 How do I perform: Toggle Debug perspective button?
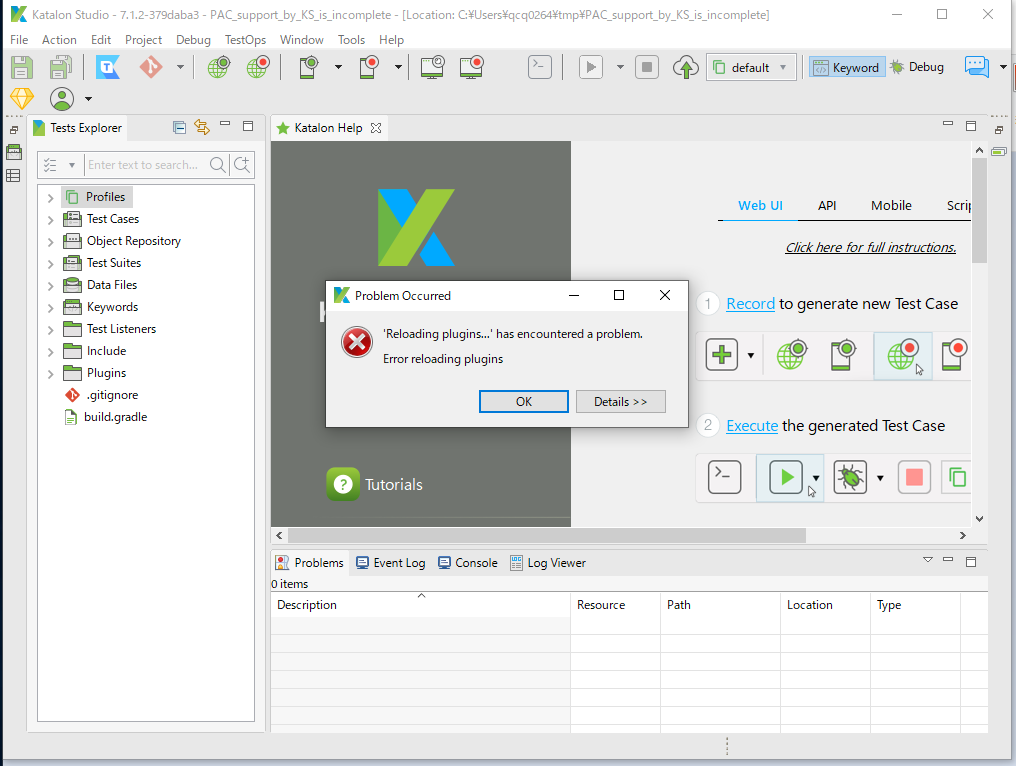pos(918,67)
